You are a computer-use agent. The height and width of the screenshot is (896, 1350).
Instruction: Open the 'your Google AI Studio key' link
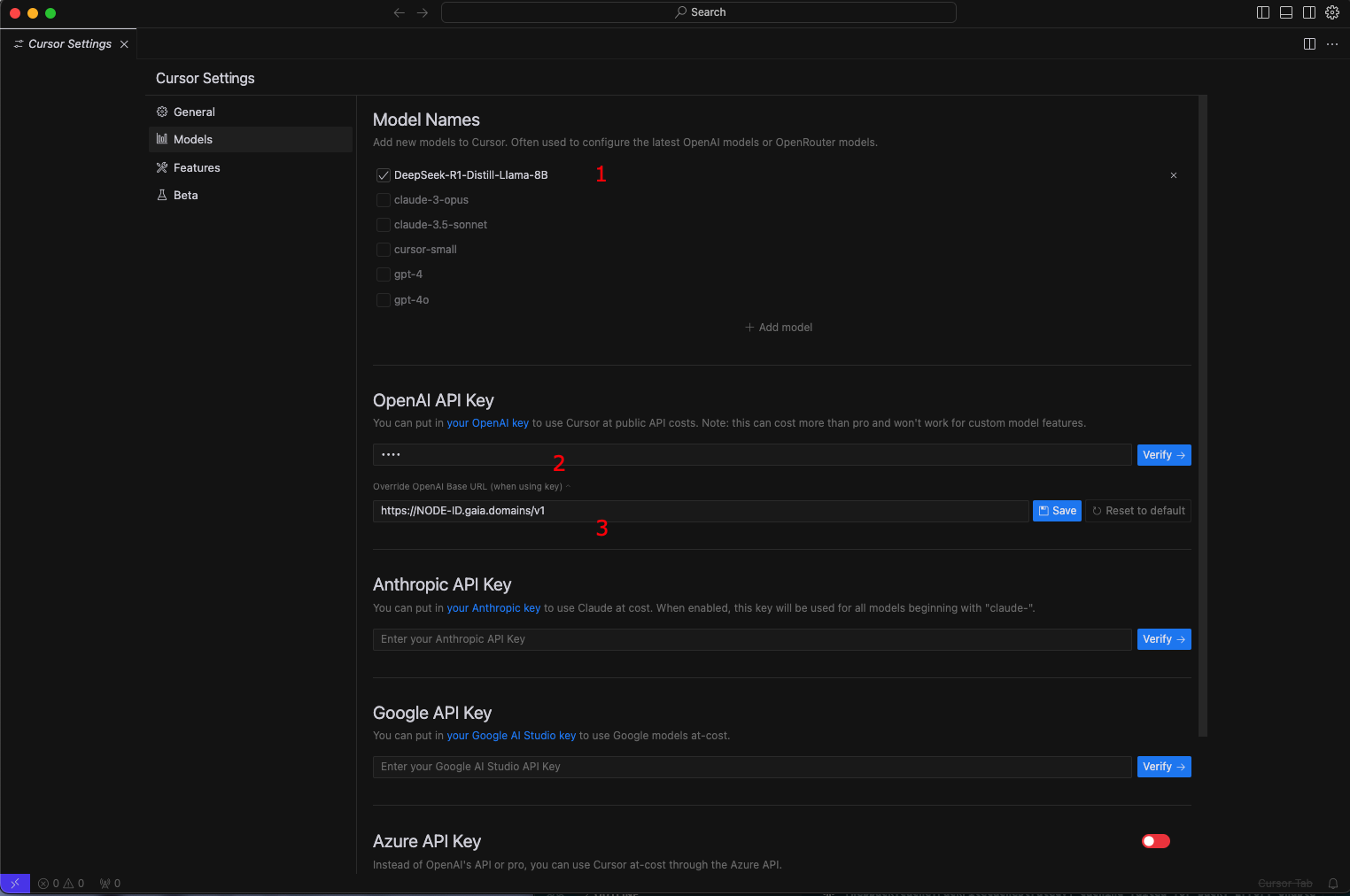(x=511, y=736)
